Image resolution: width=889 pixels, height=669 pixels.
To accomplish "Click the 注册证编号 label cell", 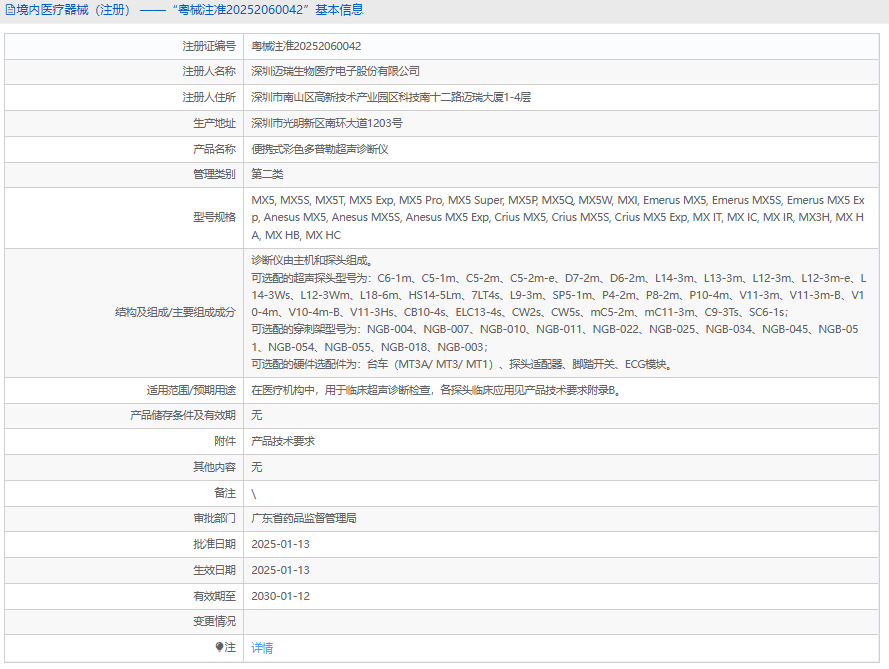I will click(124, 46).
